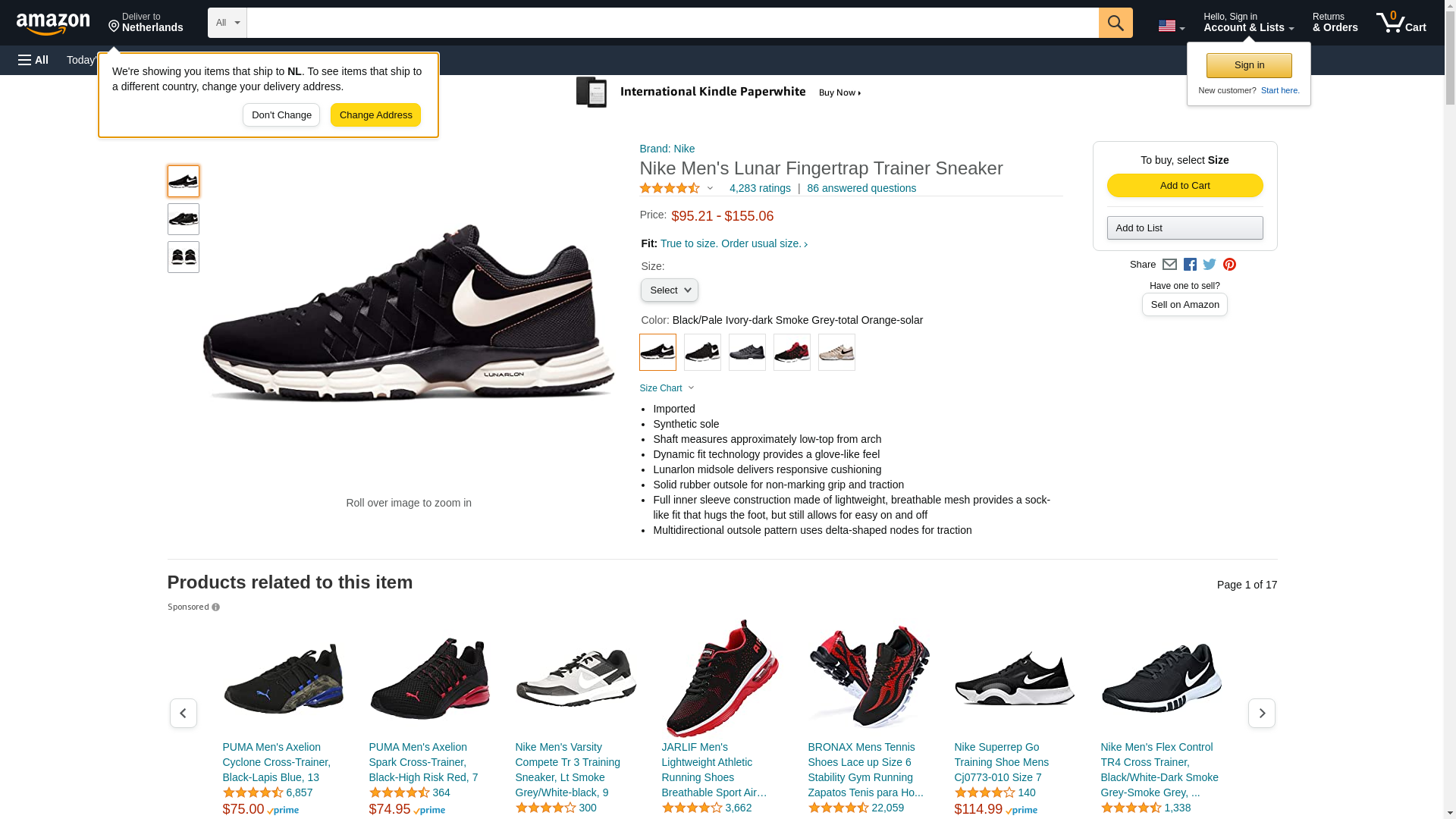This screenshot has height=819, width=1456.
Task: Click the Add to Cart button
Action: 1185,186
